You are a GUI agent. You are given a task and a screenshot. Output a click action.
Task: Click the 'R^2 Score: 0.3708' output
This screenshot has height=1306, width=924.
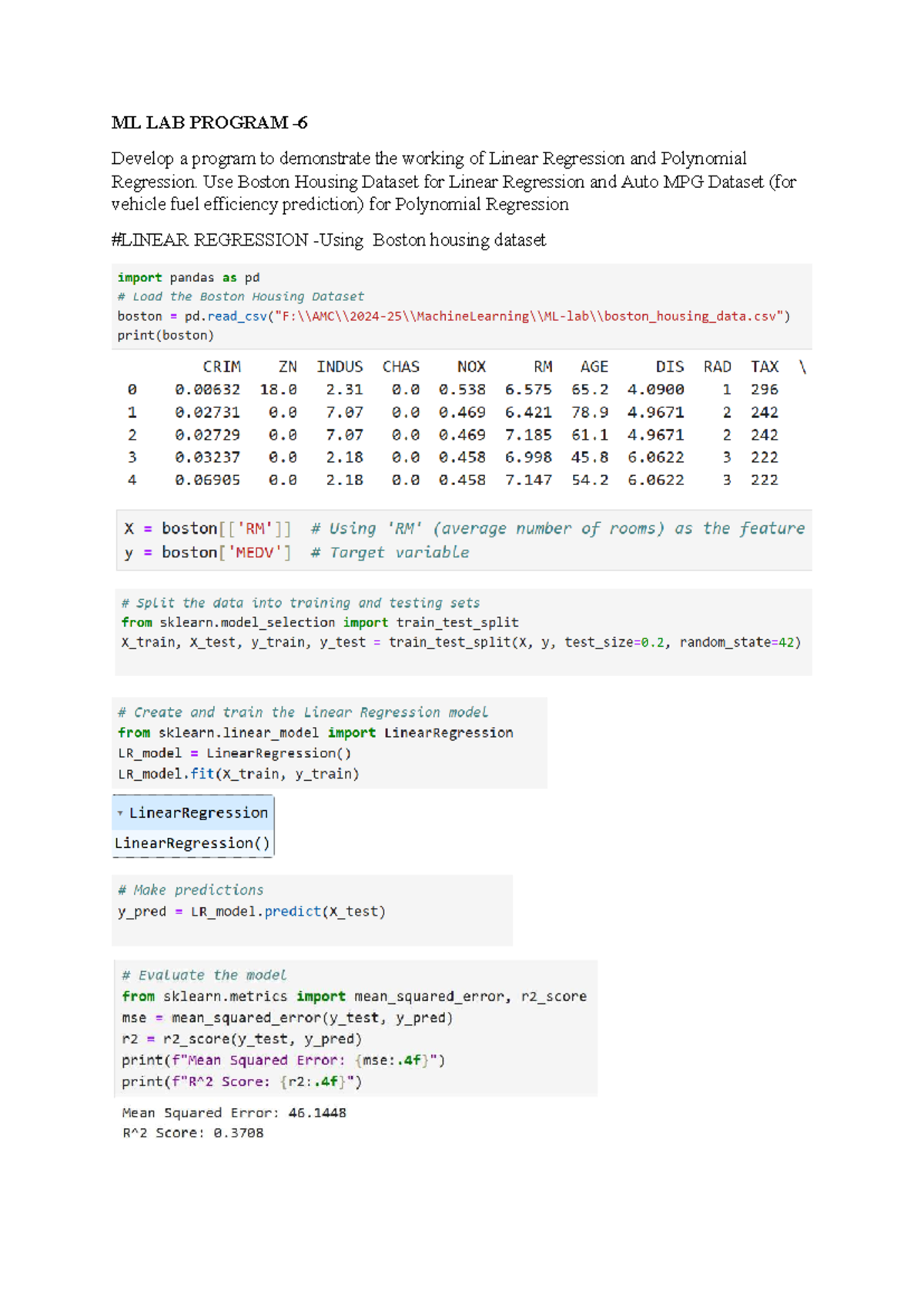192,1134
